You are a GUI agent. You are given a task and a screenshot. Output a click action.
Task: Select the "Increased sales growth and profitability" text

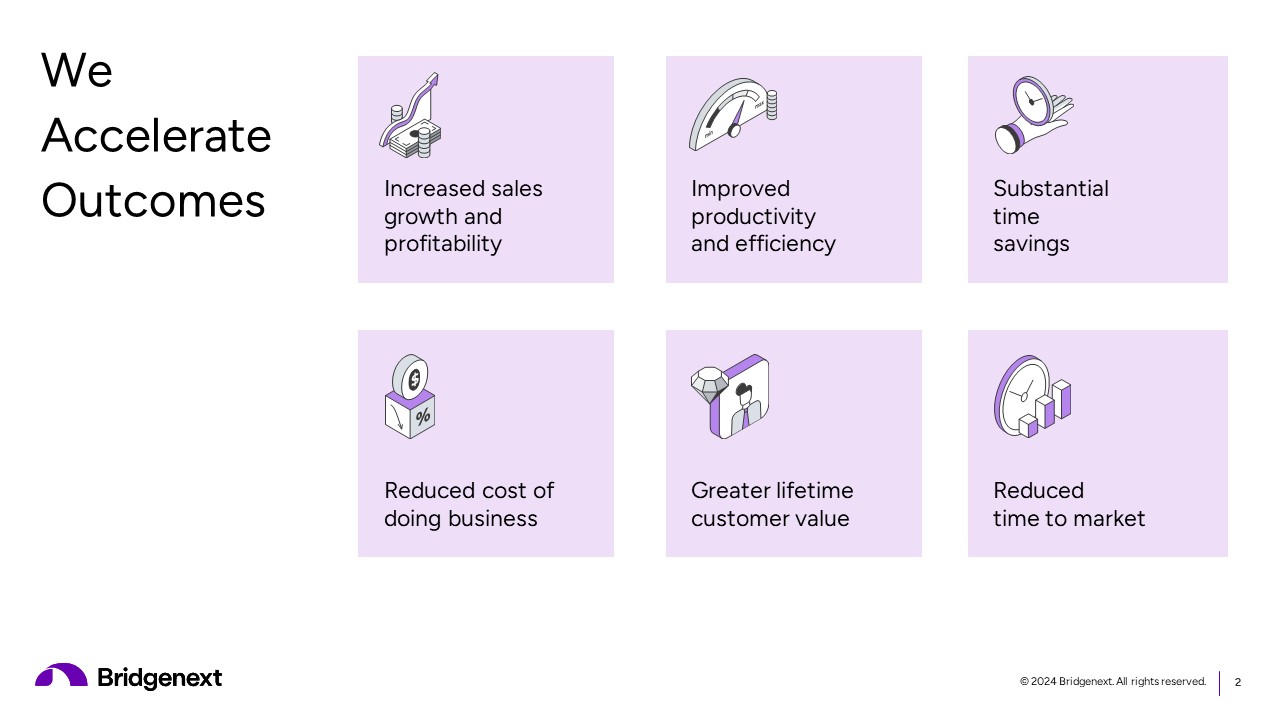pos(463,216)
